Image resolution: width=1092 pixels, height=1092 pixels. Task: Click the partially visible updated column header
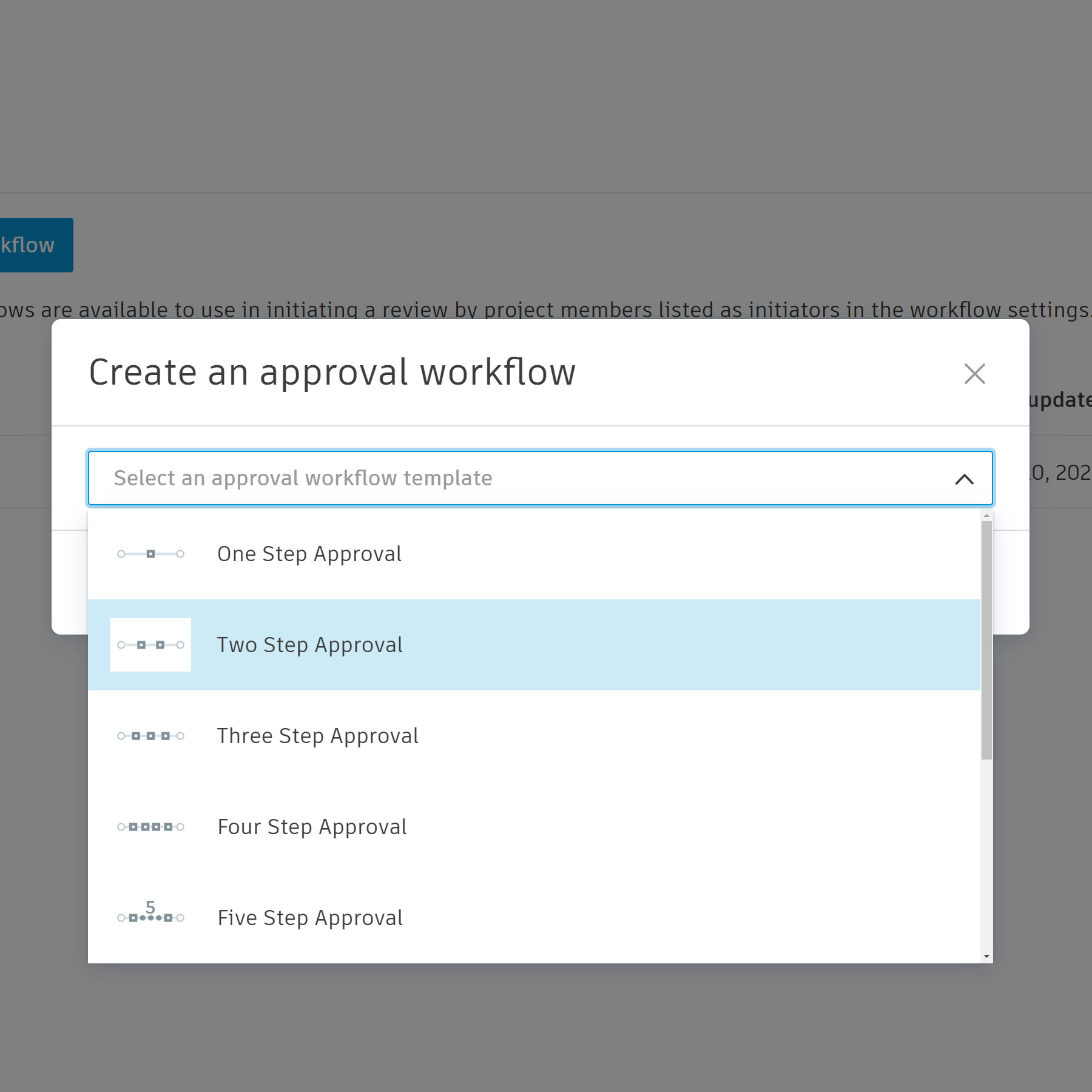pyautogui.click(x=1060, y=400)
